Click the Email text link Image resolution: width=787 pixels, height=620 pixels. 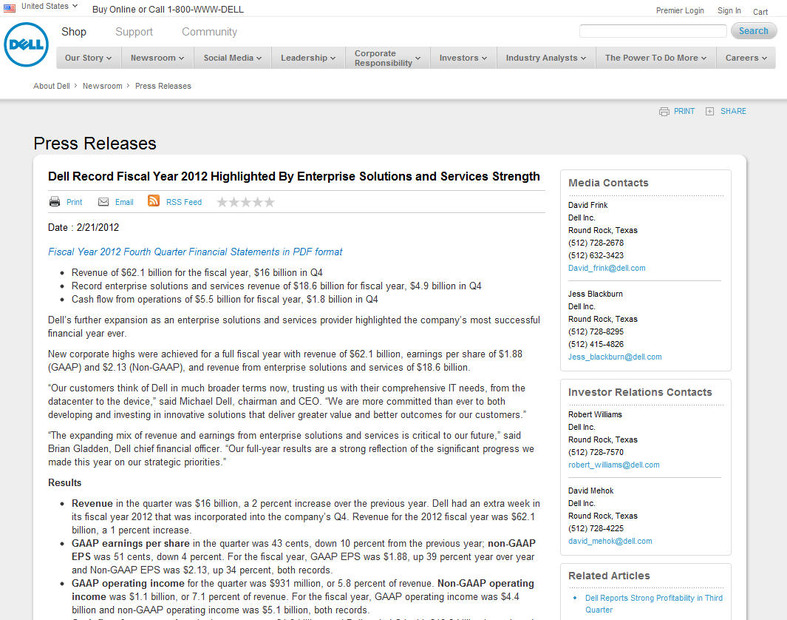point(124,202)
